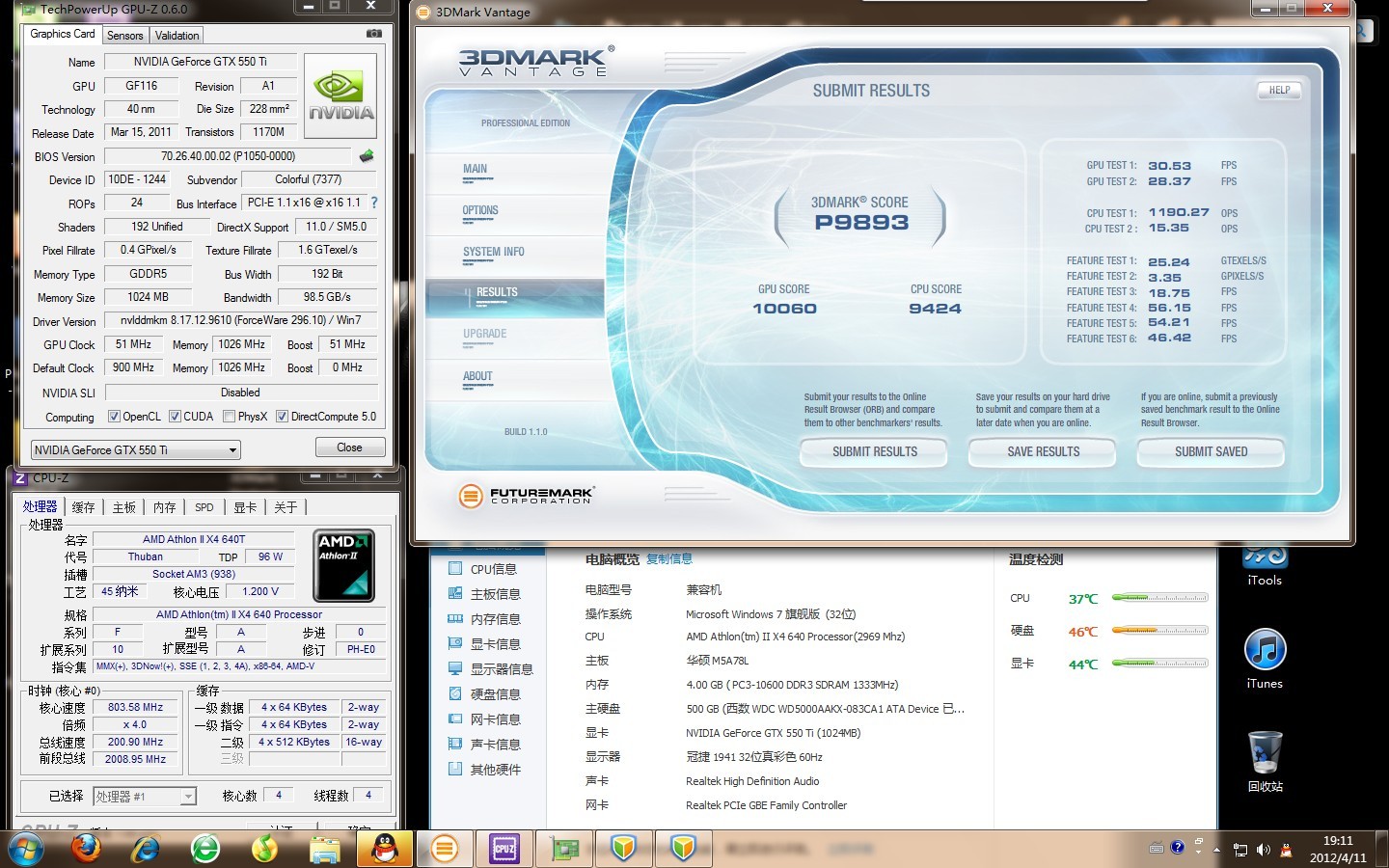Click the 复制信息 copy info link

click(669, 559)
